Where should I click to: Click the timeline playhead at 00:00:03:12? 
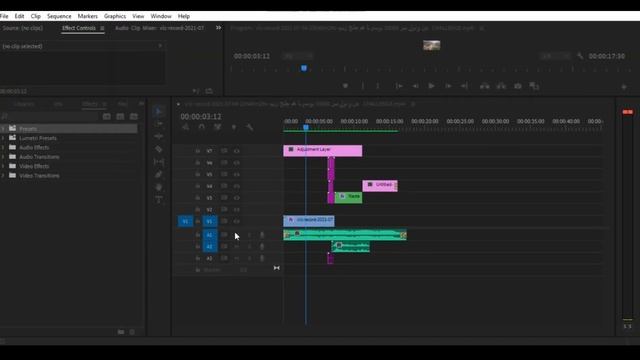(x=306, y=128)
